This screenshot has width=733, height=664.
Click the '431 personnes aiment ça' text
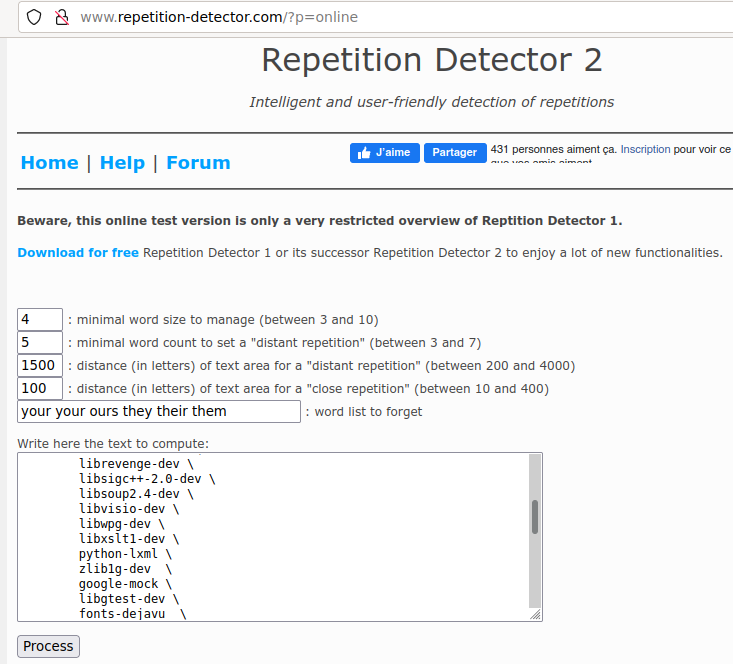pyautogui.click(x=553, y=149)
